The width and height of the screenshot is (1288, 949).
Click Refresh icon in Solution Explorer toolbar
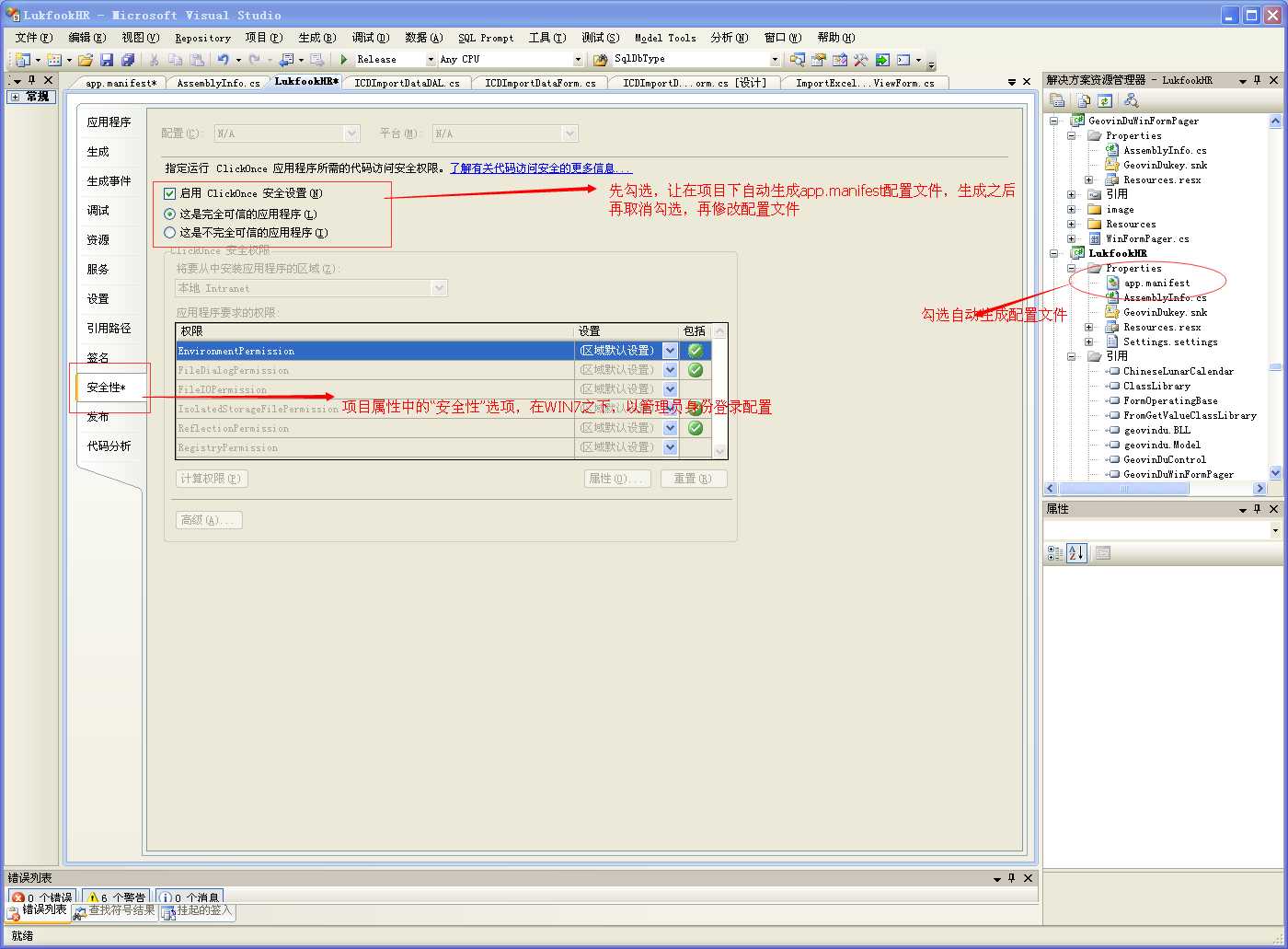pos(1105,100)
